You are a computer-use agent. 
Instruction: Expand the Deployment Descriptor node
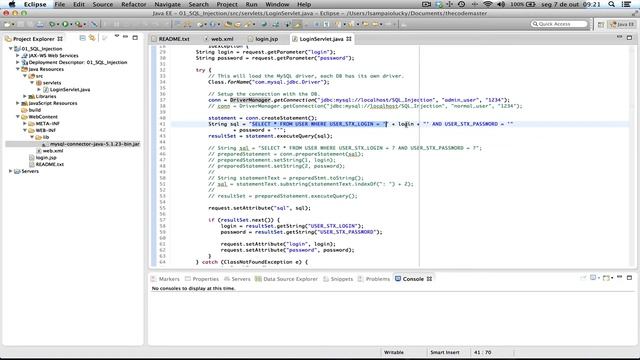[18, 62]
